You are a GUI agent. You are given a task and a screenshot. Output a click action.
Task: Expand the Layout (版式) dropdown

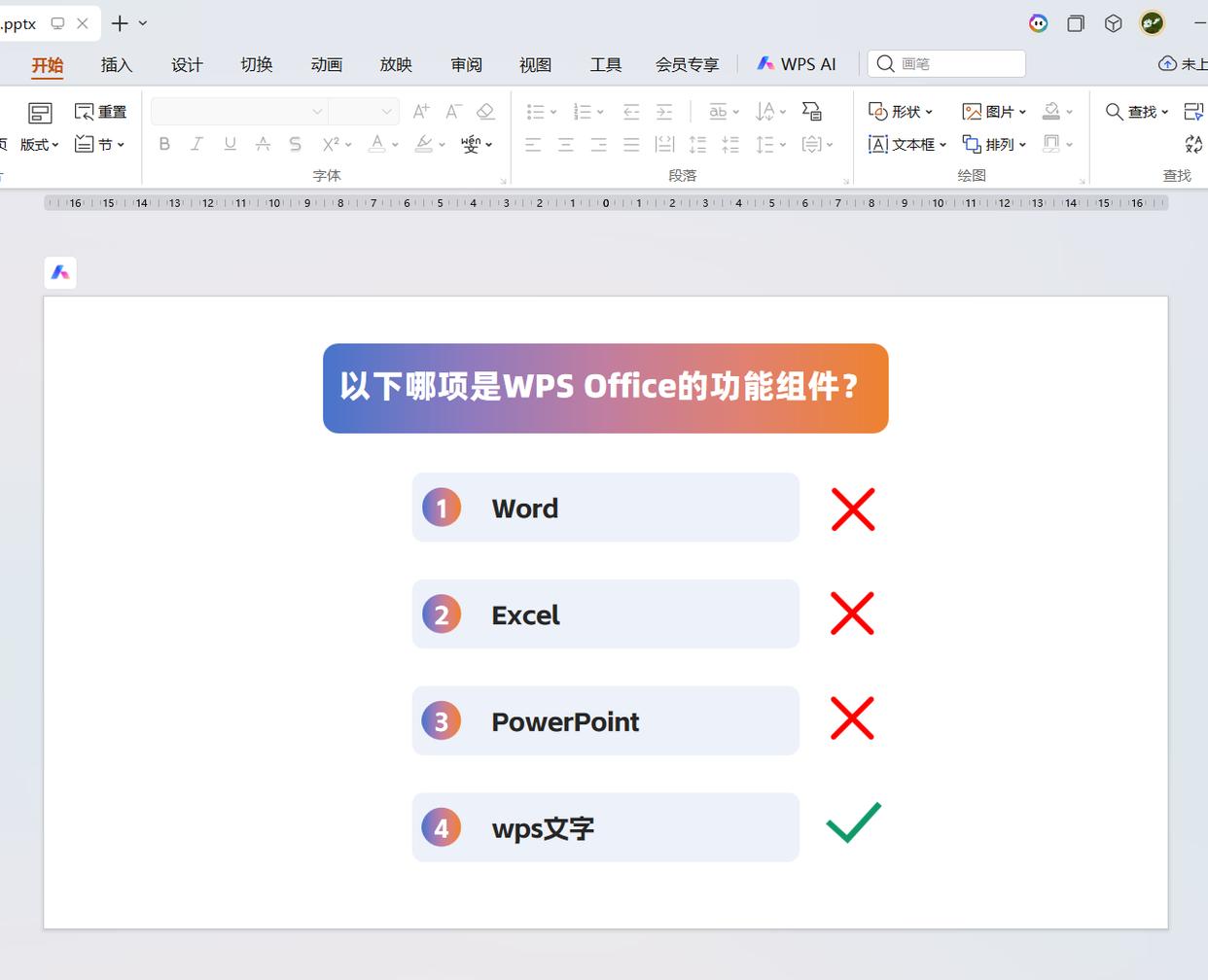pos(39,144)
